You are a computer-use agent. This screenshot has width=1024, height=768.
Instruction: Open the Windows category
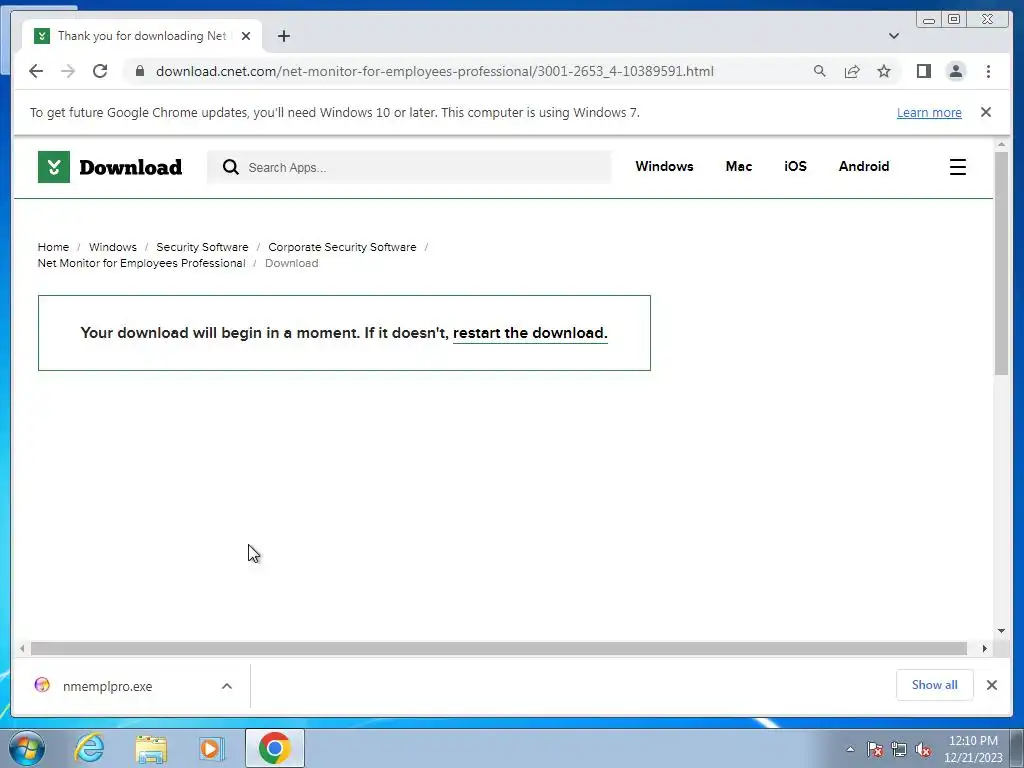(664, 167)
